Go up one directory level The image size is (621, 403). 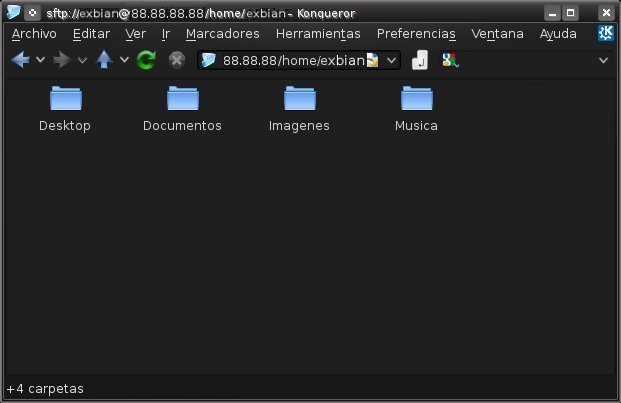coord(104,60)
